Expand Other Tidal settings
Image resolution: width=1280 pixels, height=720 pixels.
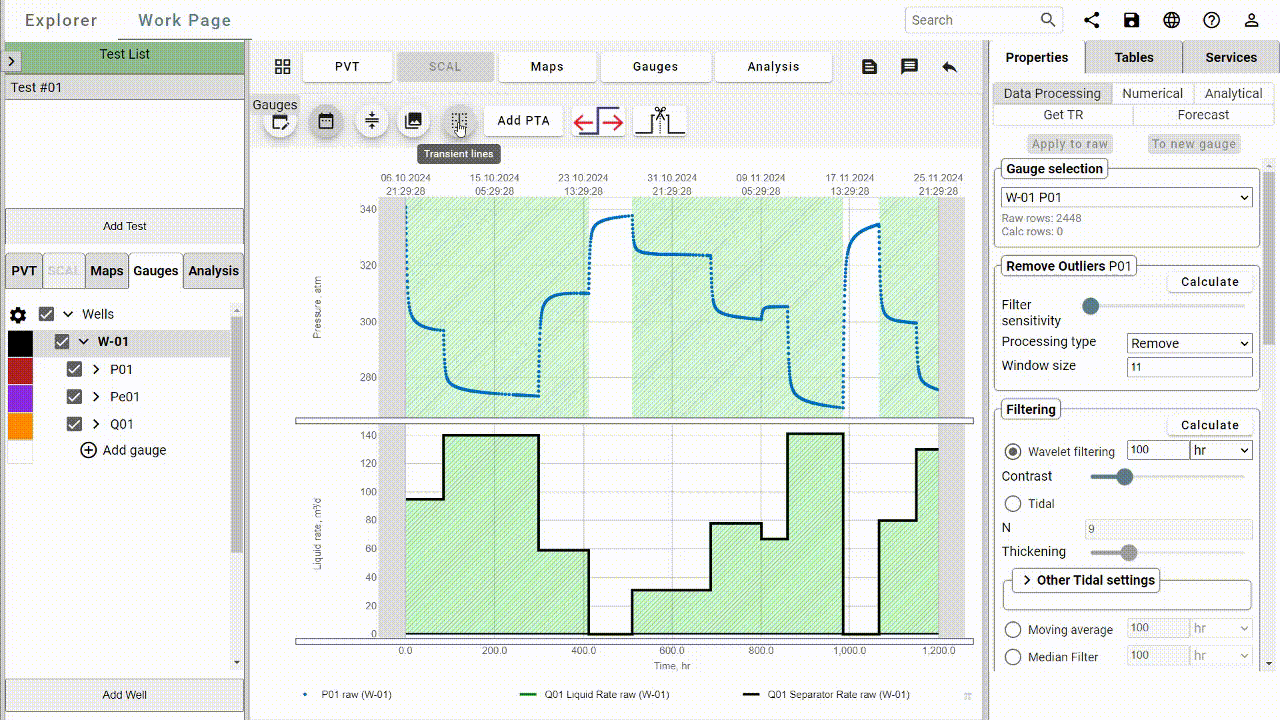point(1086,580)
